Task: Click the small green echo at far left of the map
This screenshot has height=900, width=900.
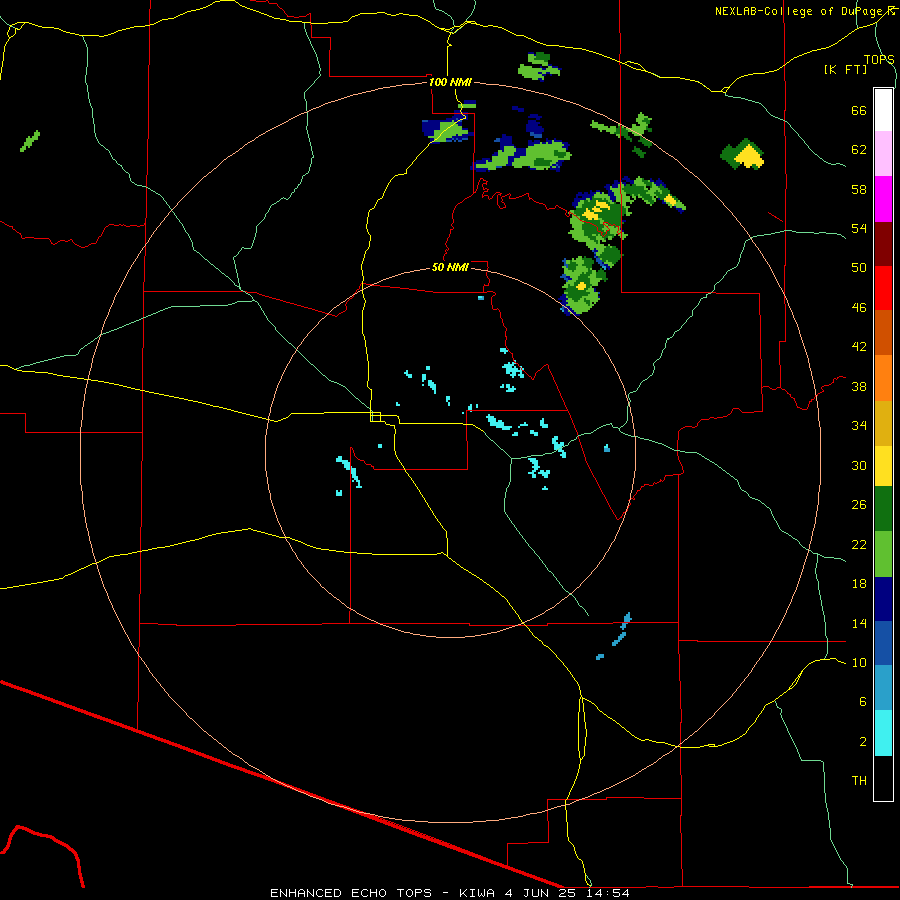Action: pos(30,141)
